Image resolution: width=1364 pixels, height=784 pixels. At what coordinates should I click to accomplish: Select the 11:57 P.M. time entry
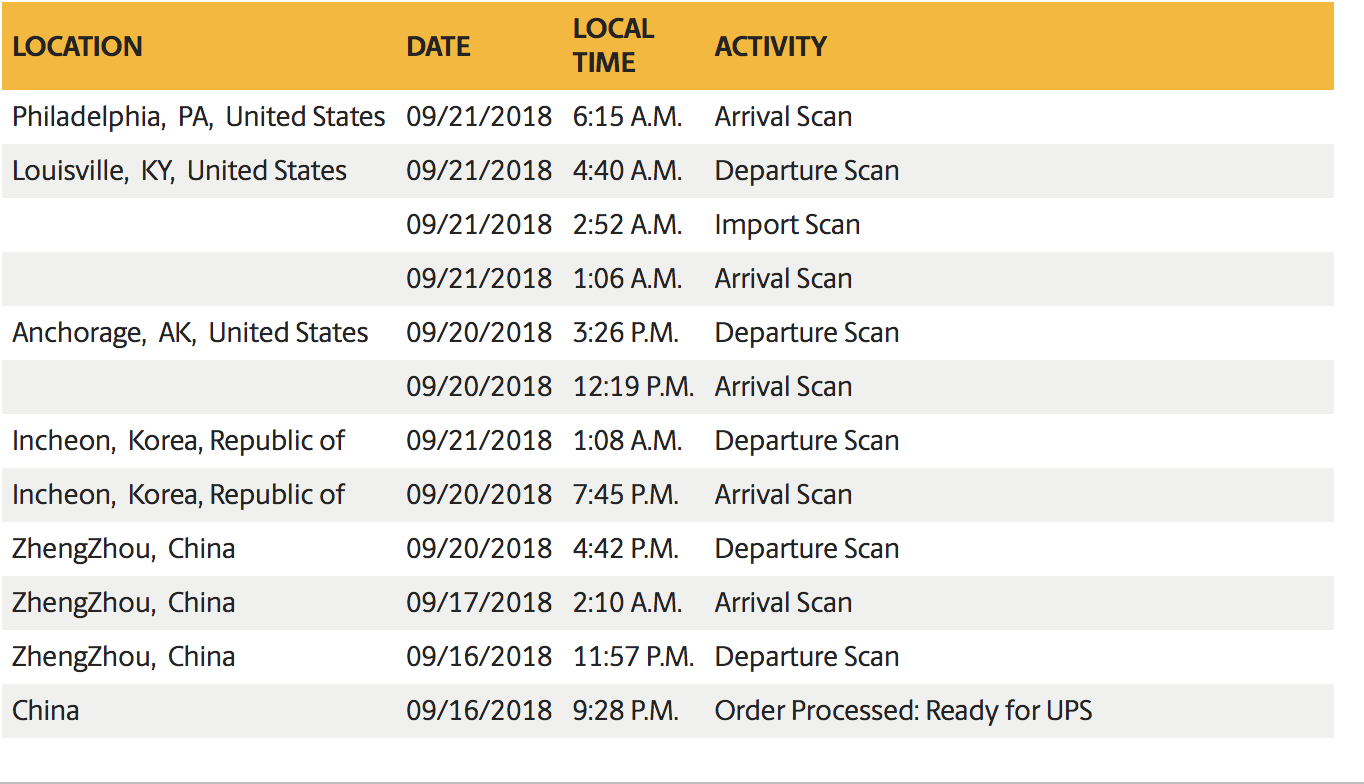tap(633, 657)
